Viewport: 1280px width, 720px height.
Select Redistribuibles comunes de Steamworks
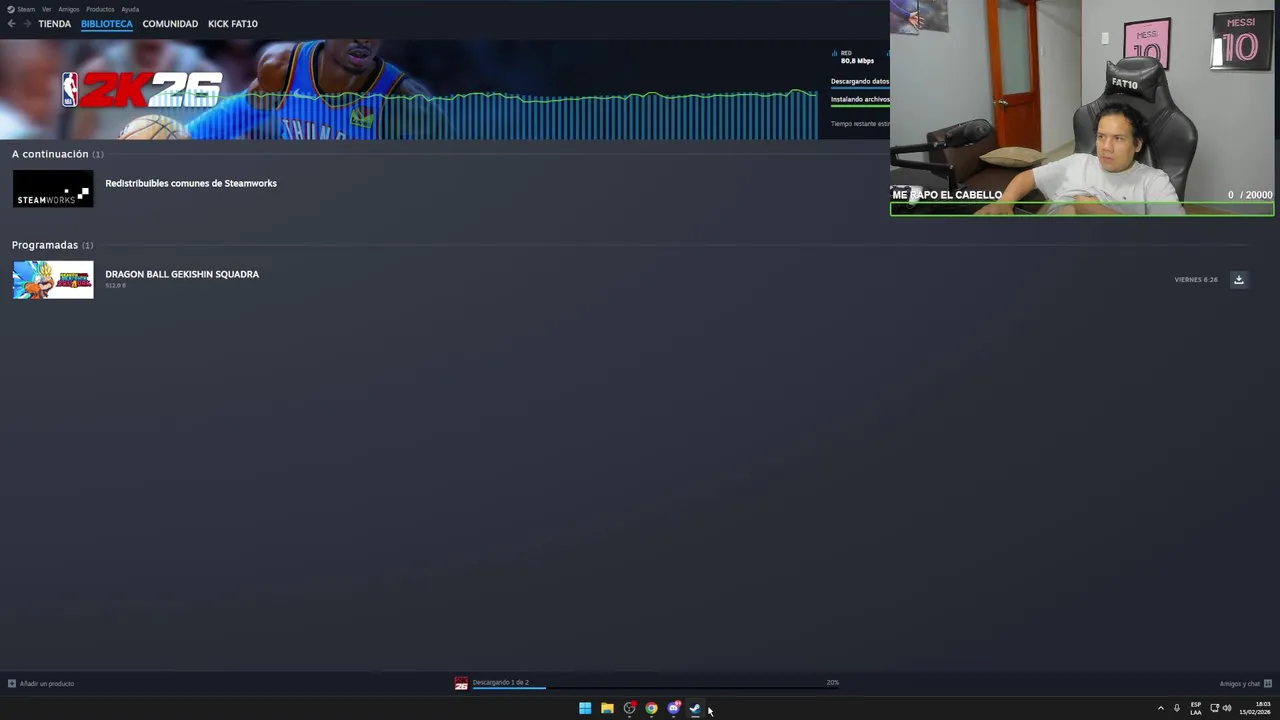pos(191,183)
